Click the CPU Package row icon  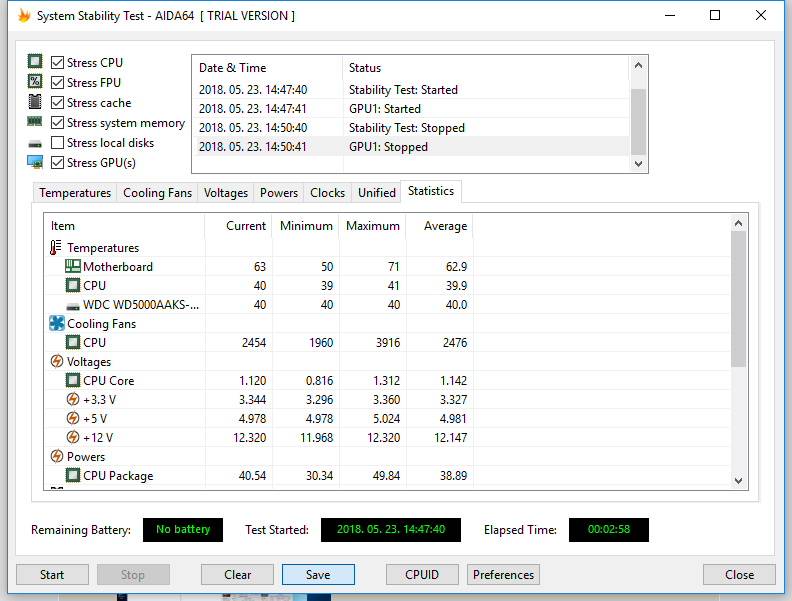(x=73, y=475)
